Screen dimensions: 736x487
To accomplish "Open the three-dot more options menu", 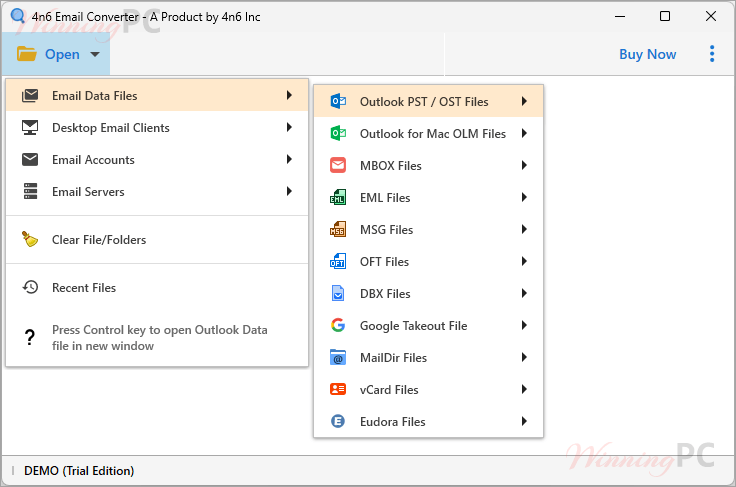I will coord(712,54).
